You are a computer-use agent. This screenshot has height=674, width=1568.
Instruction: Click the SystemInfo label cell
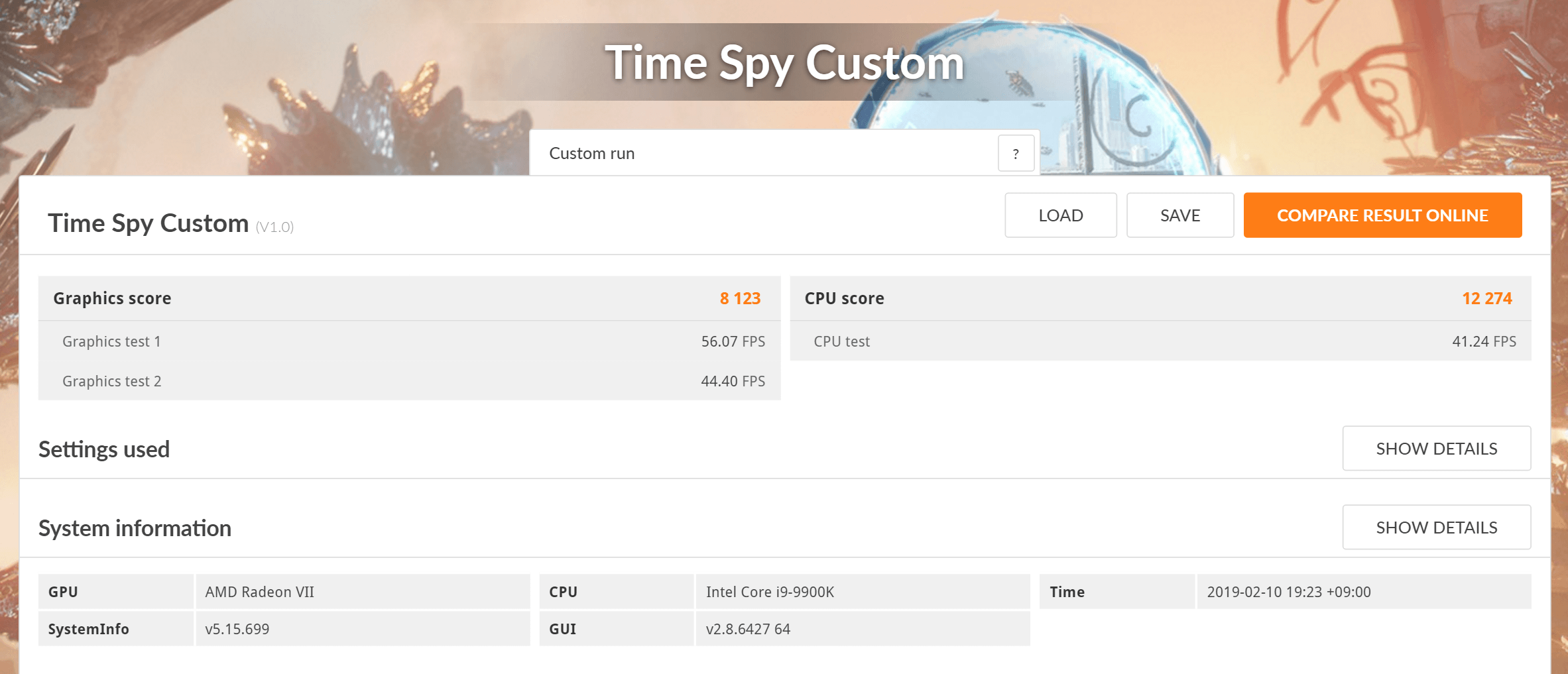(x=116, y=629)
